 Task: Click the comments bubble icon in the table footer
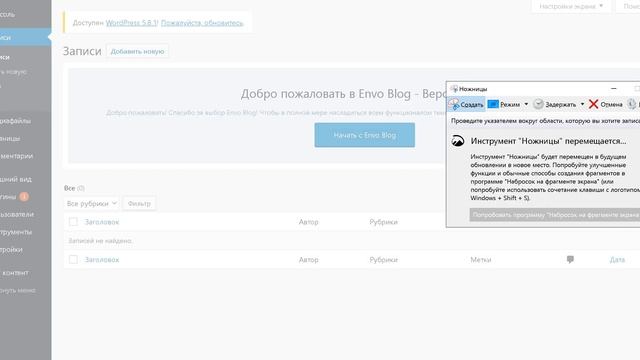(x=570, y=259)
